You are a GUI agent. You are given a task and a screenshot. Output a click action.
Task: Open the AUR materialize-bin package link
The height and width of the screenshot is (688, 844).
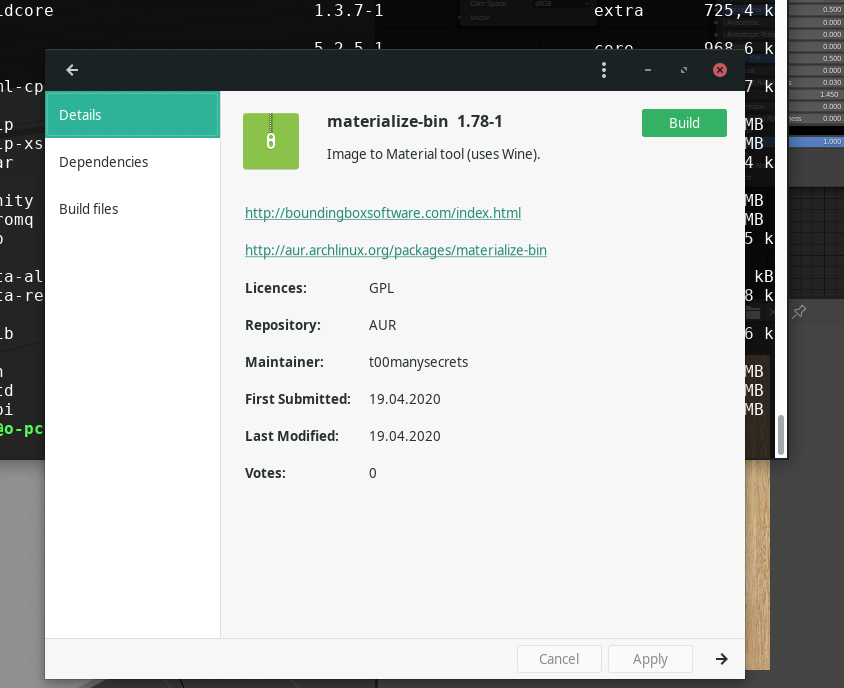pyautogui.click(x=396, y=250)
